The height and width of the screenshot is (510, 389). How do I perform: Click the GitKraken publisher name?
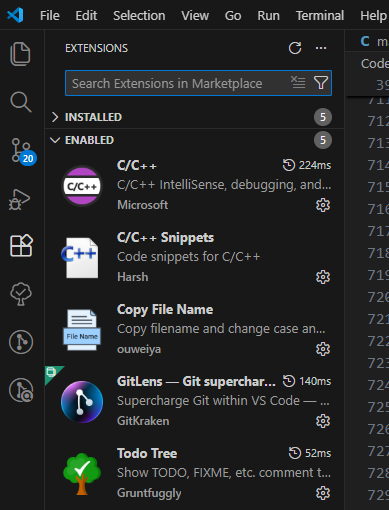(x=143, y=421)
